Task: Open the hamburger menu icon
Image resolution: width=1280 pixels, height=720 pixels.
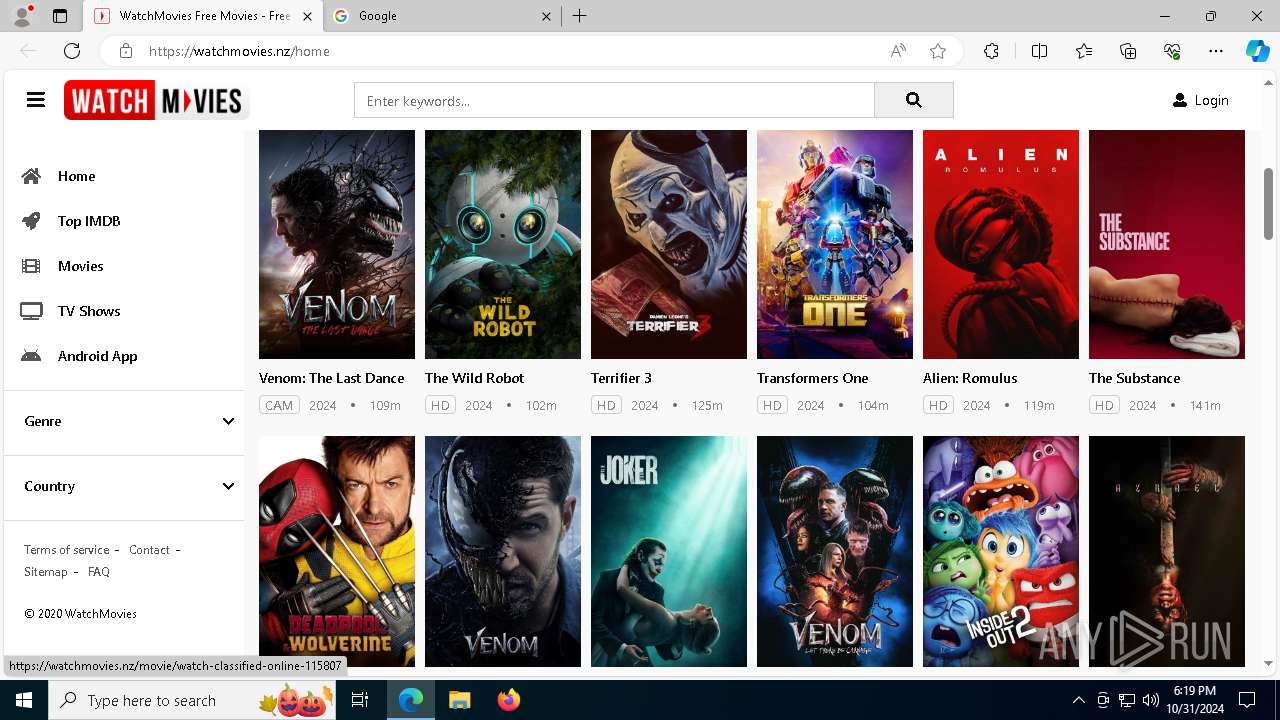Action: [36, 100]
